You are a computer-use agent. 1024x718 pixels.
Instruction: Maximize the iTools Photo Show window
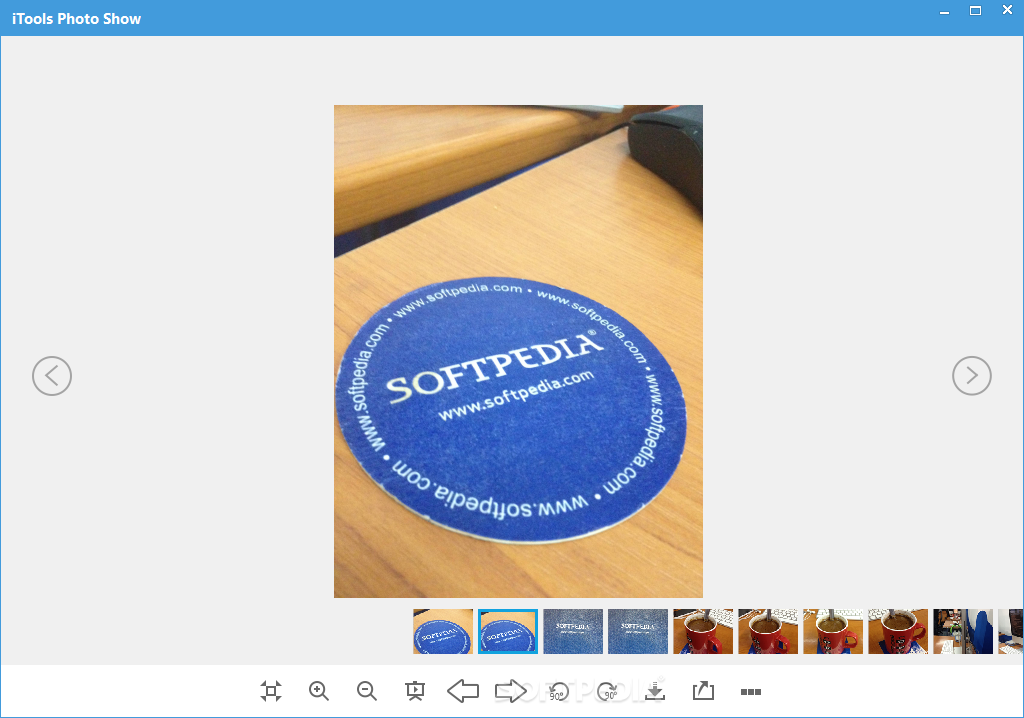tap(976, 10)
